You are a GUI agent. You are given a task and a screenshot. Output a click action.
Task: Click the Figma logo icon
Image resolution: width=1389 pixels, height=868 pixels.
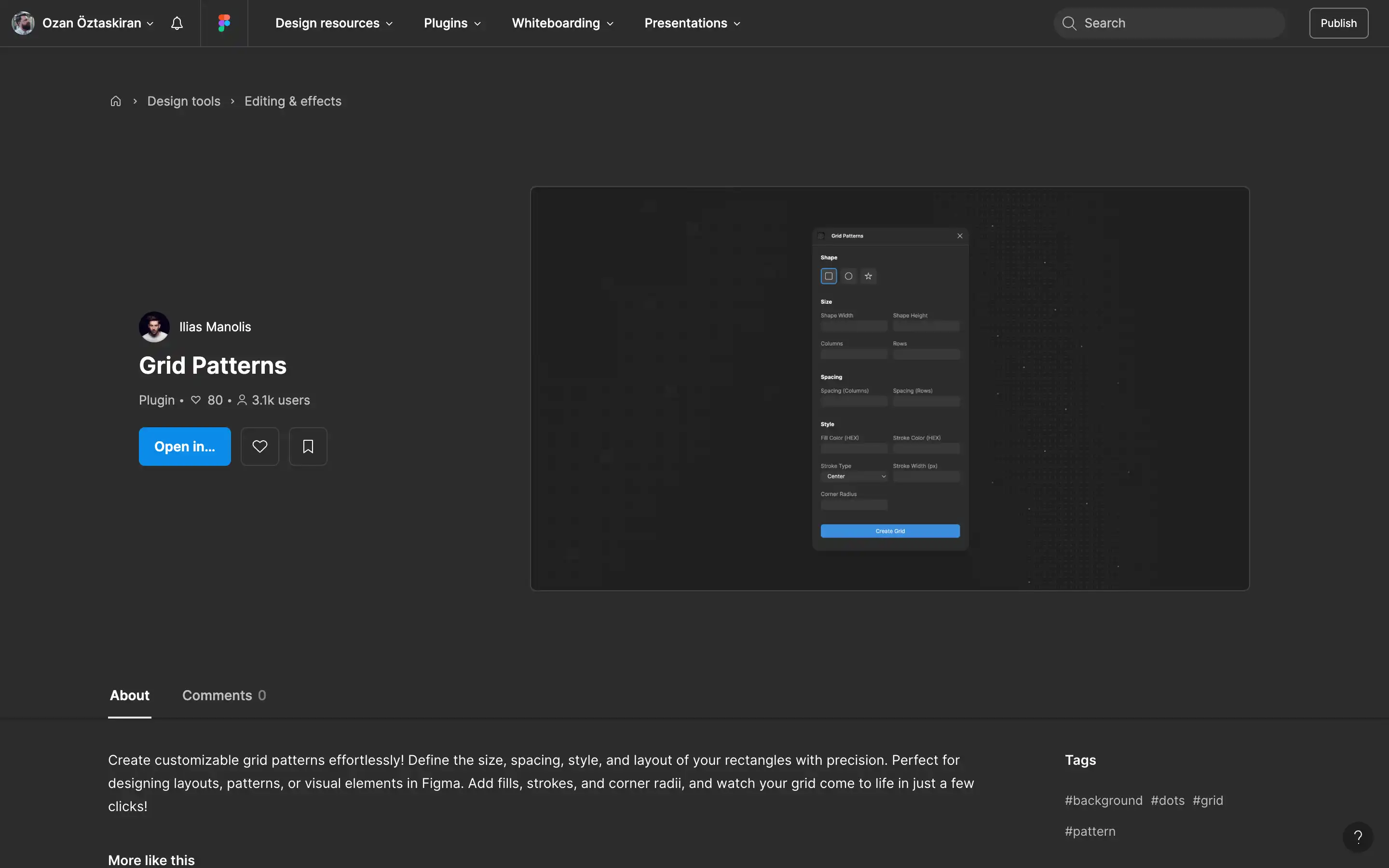point(224,23)
